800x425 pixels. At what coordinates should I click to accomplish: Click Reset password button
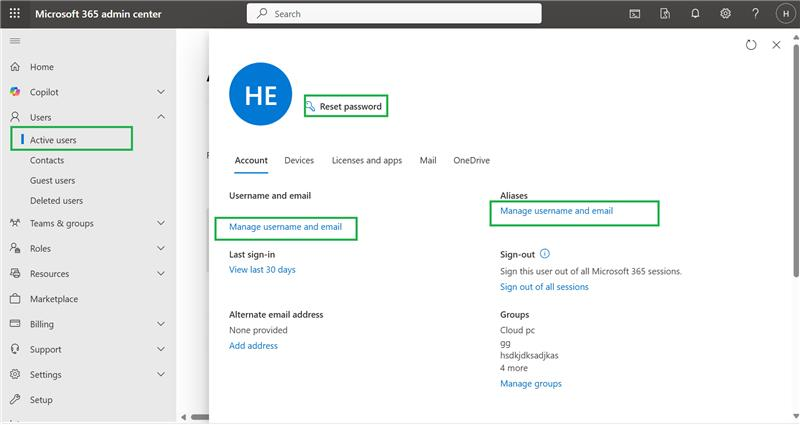345,106
